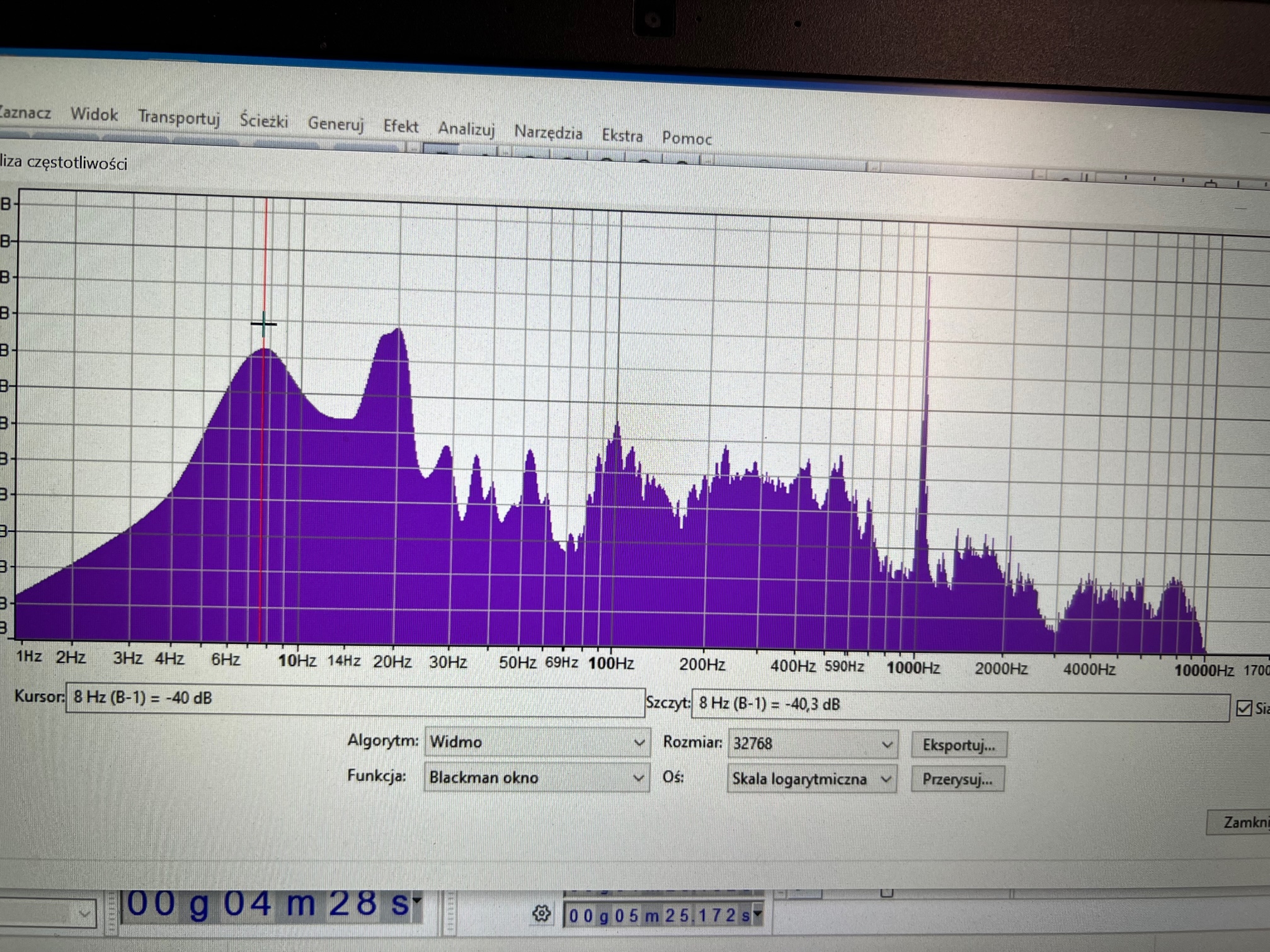1270x952 pixels.
Task: Click the gear icon beside selection time
Action: click(x=541, y=913)
